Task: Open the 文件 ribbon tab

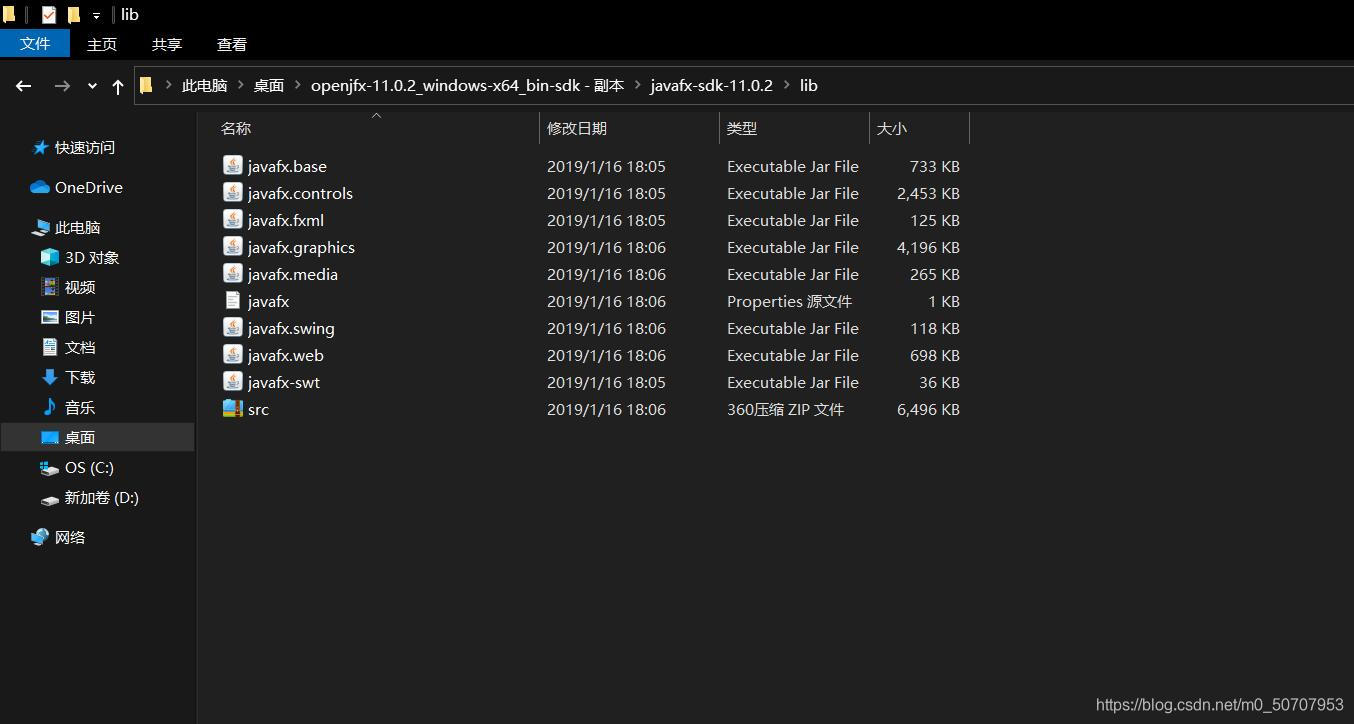Action: pos(35,44)
